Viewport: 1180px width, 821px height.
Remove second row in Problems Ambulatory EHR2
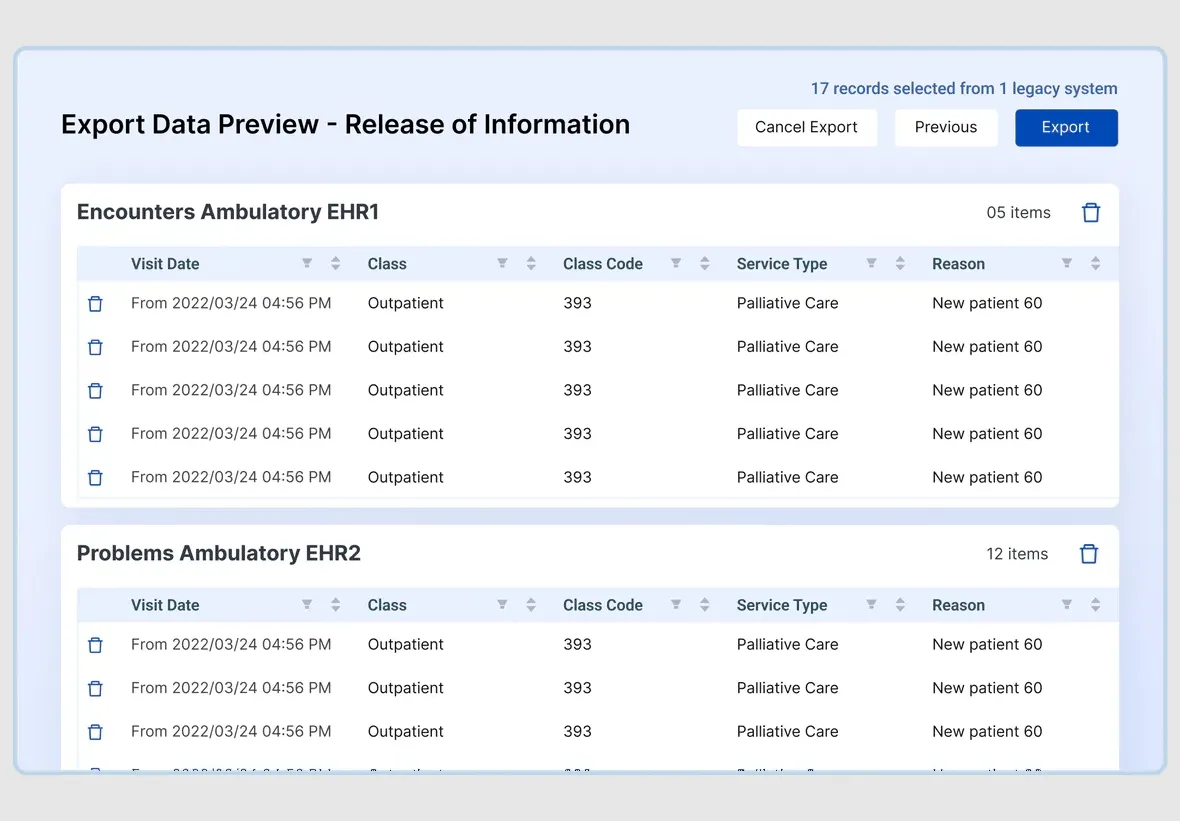click(95, 689)
